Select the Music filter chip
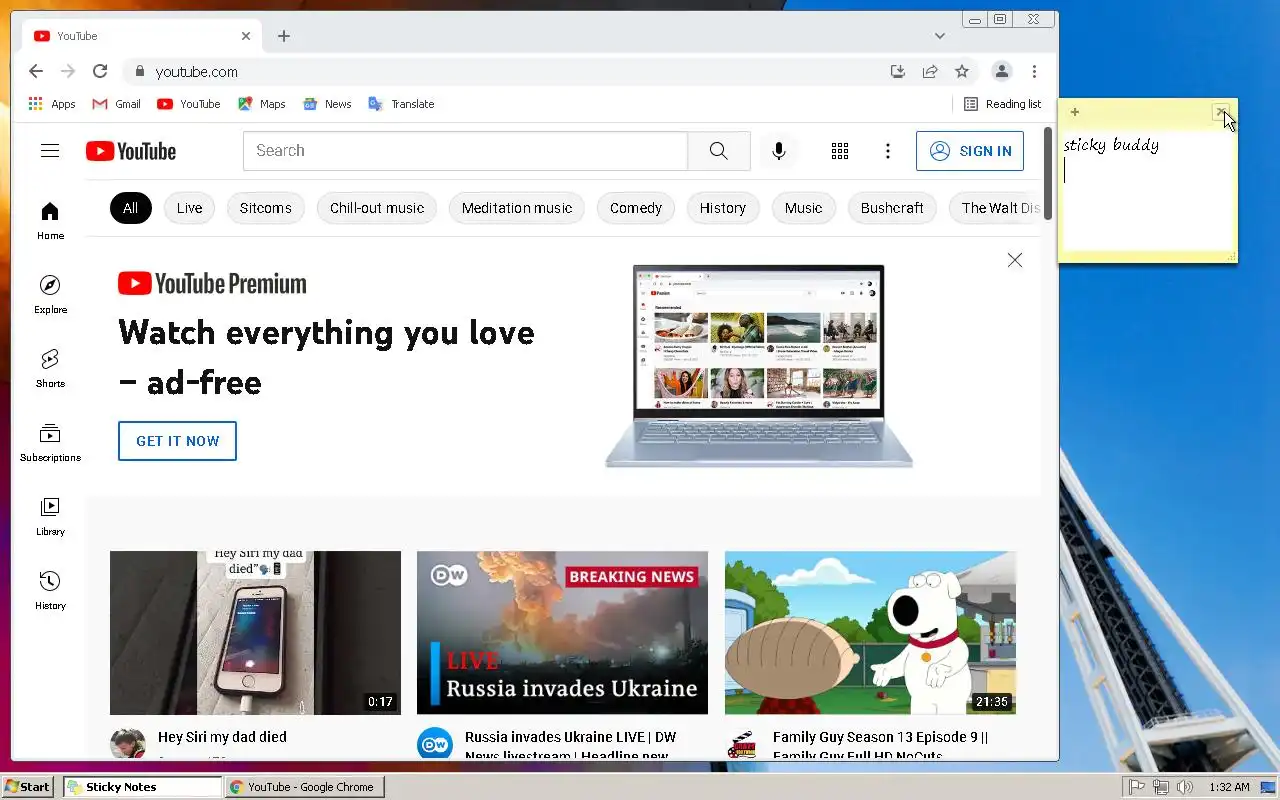Screen dimensions: 1280x800 [803, 208]
